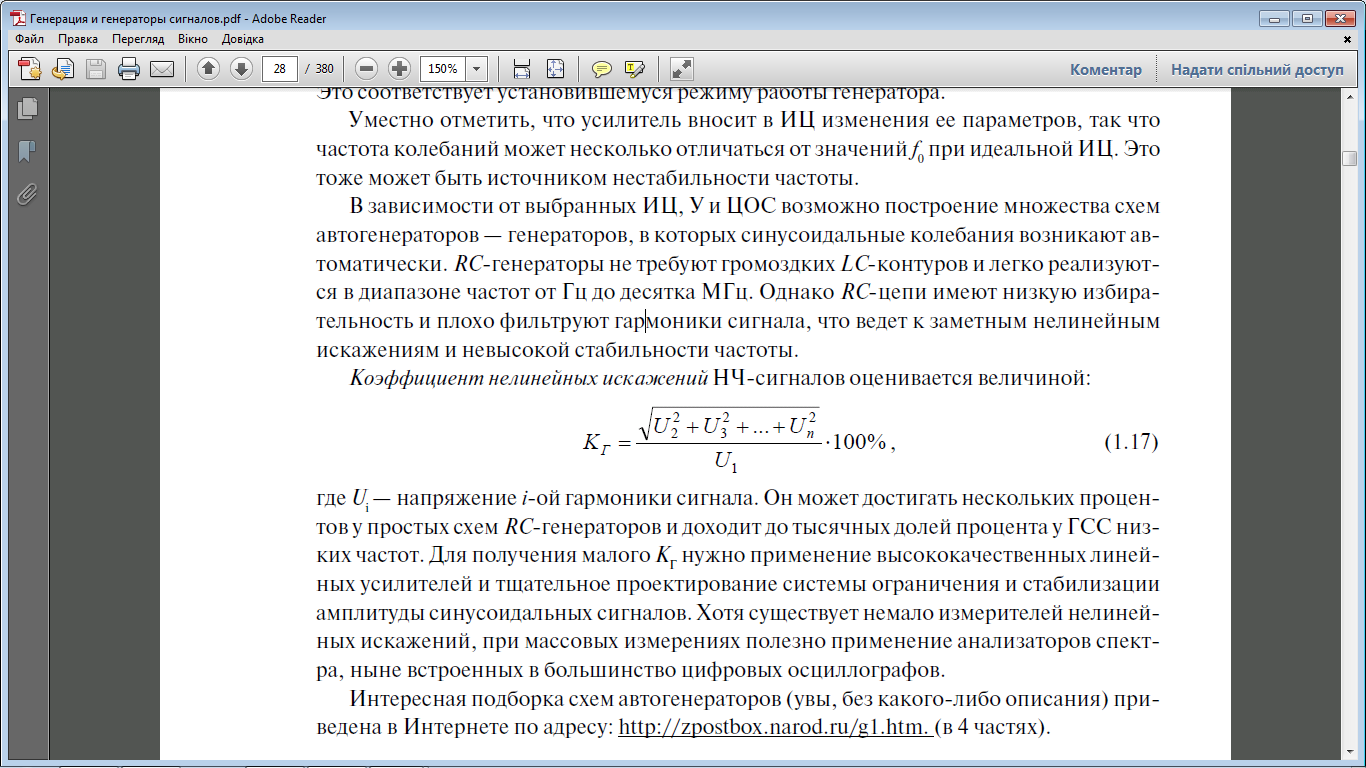
Task: Click Надати спільний доступ button
Action: tap(1258, 70)
